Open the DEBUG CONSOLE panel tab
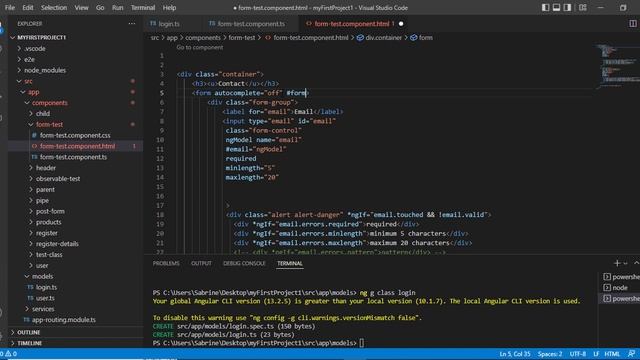The image size is (640, 360). 244,263
